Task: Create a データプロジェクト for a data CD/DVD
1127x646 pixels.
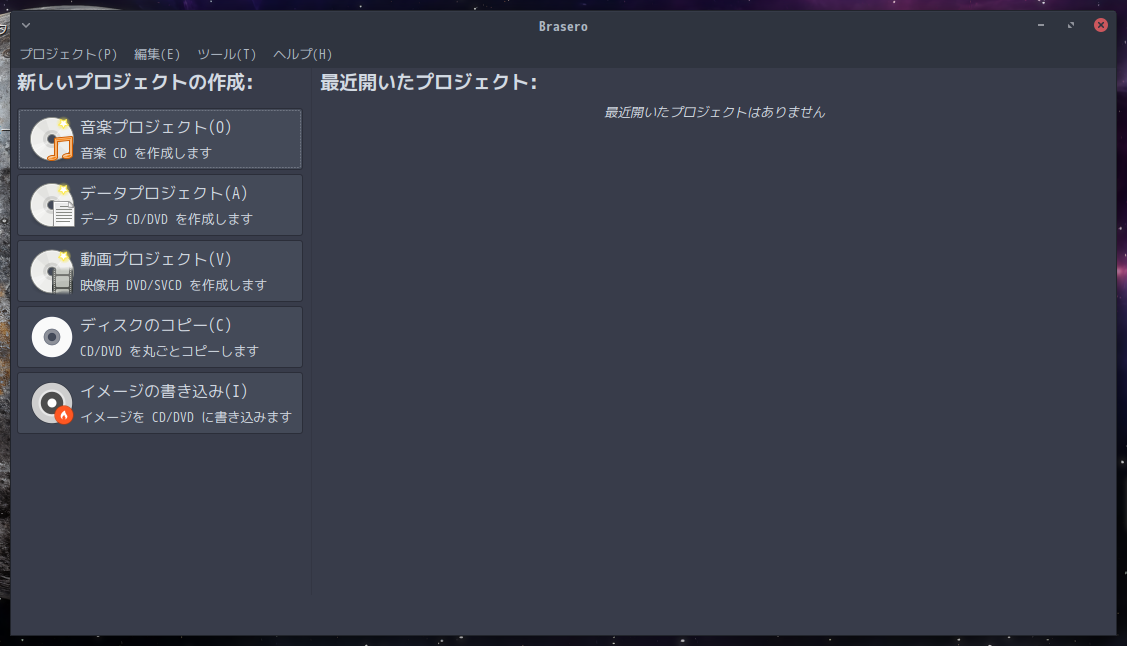Action: point(160,204)
